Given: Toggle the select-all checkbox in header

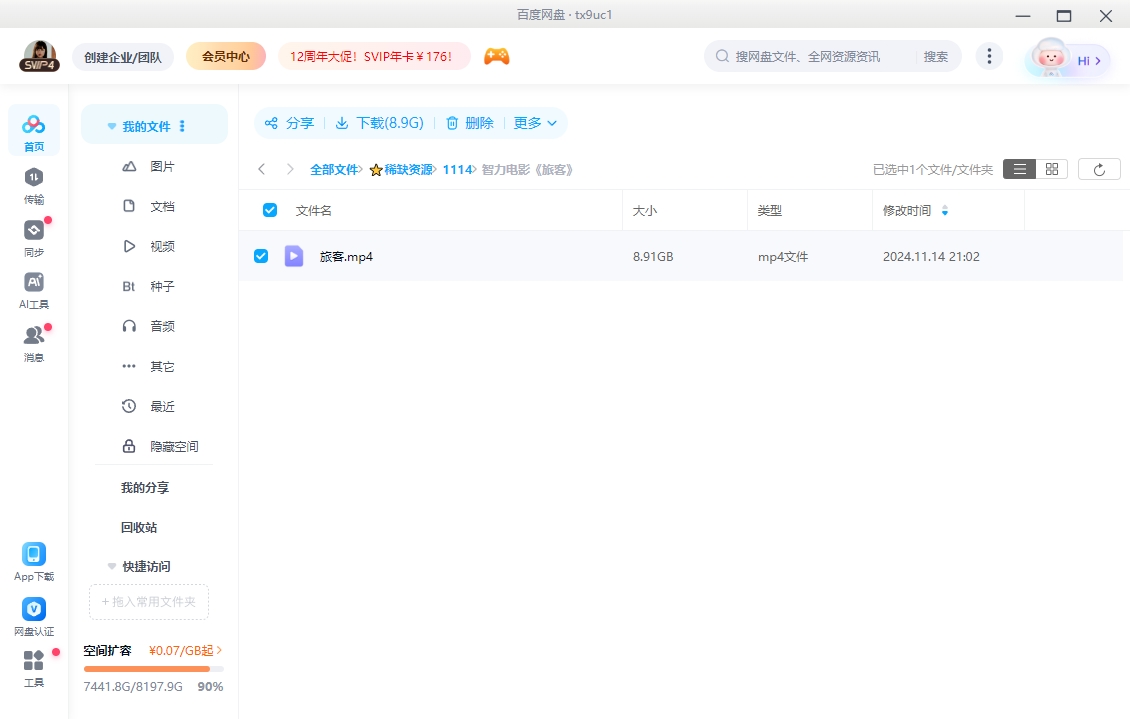Looking at the screenshot, I should tap(268, 210).
